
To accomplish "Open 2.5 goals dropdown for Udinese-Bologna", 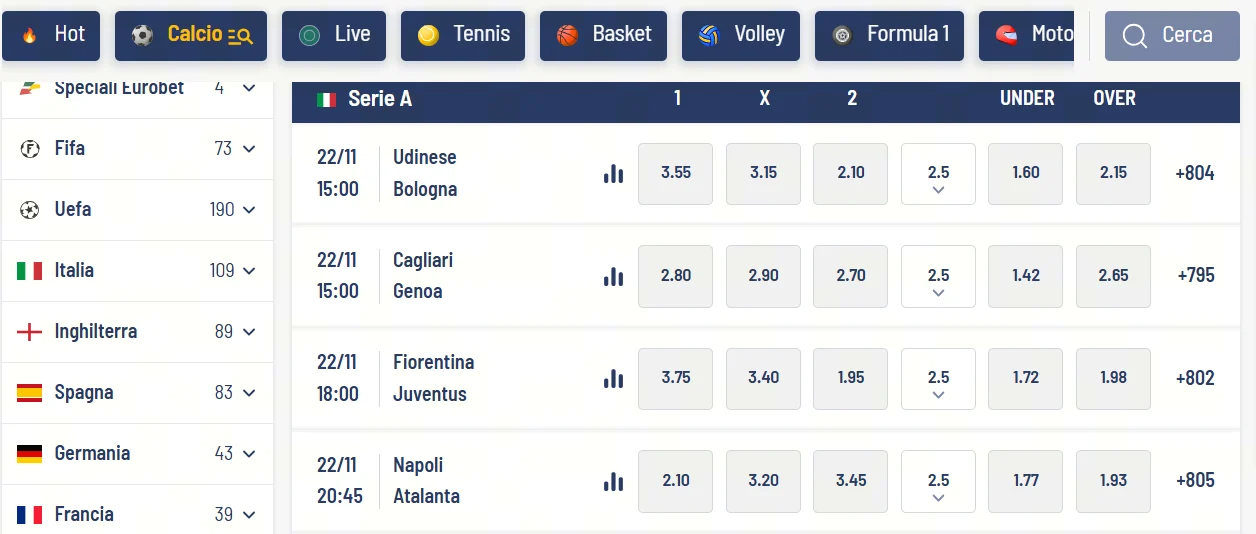I will click(938, 175).
